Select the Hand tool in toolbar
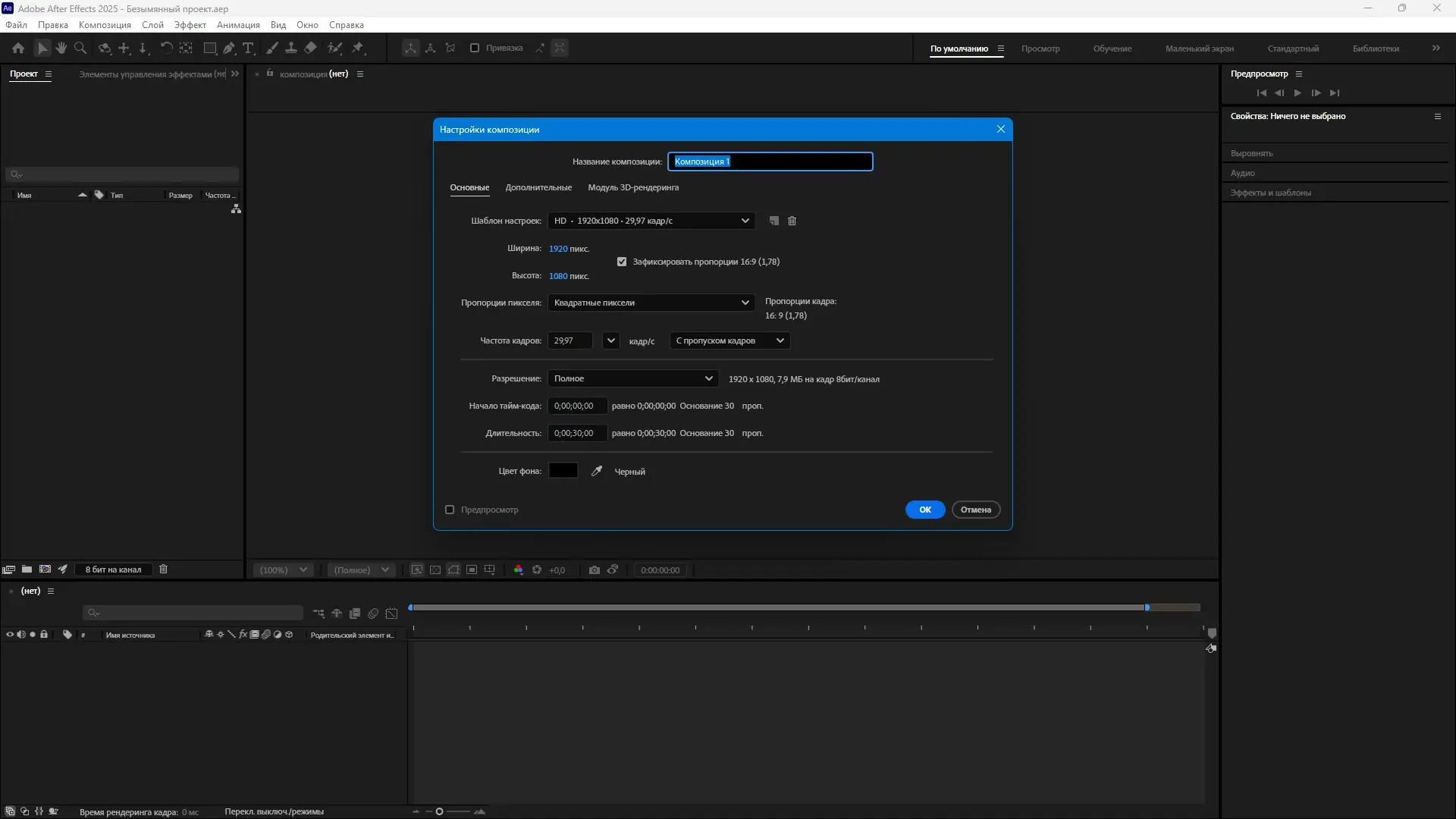The height and width of the screenshot is (819, 1456). (x=61, y=48)
